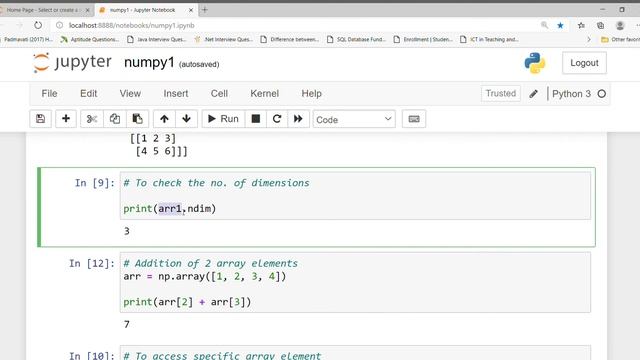This screenshot has height=360, width=640.
Task: Click the Trusted notebook indicator
Action: click(501, 93)
